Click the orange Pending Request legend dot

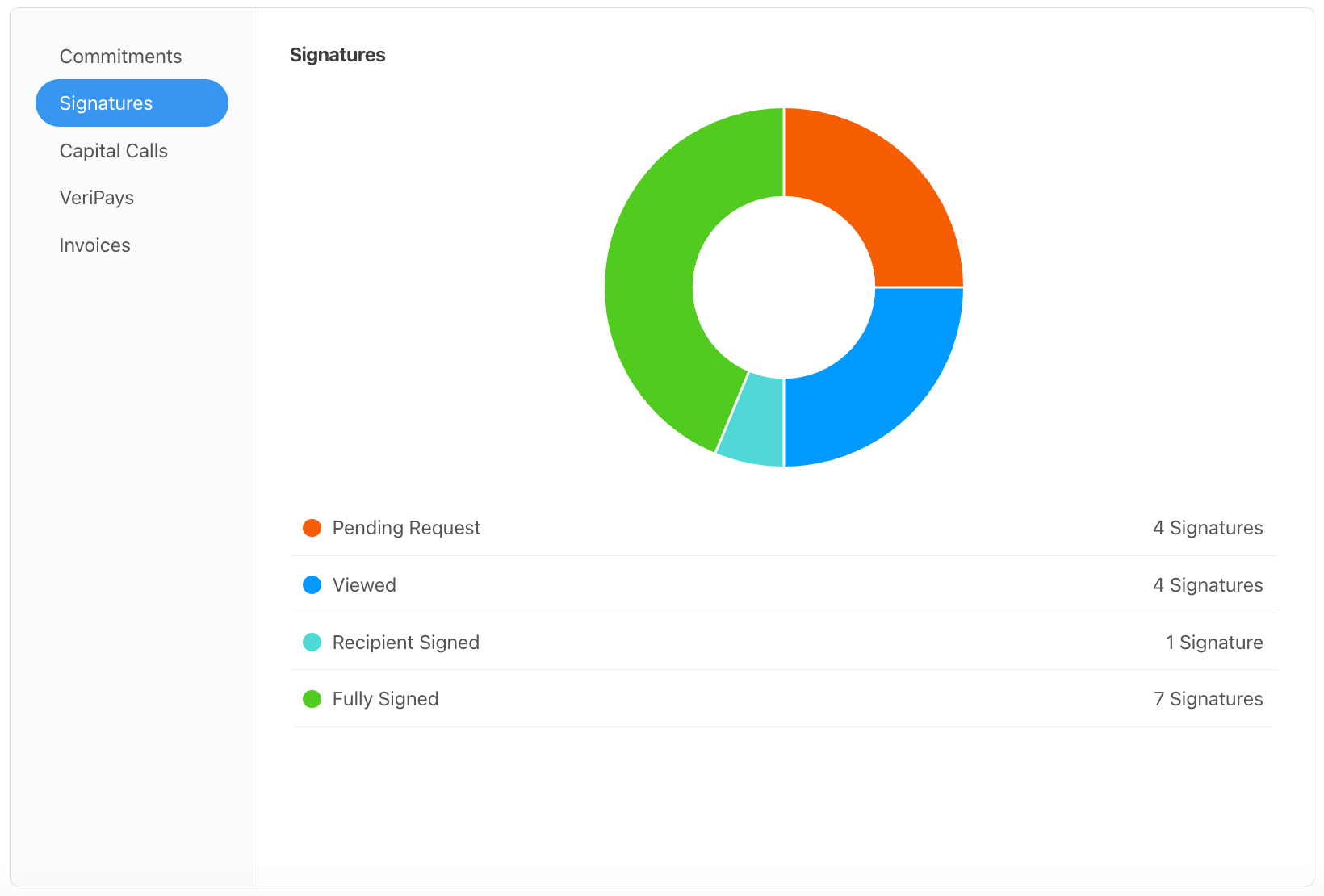click(x=312, y=528)
